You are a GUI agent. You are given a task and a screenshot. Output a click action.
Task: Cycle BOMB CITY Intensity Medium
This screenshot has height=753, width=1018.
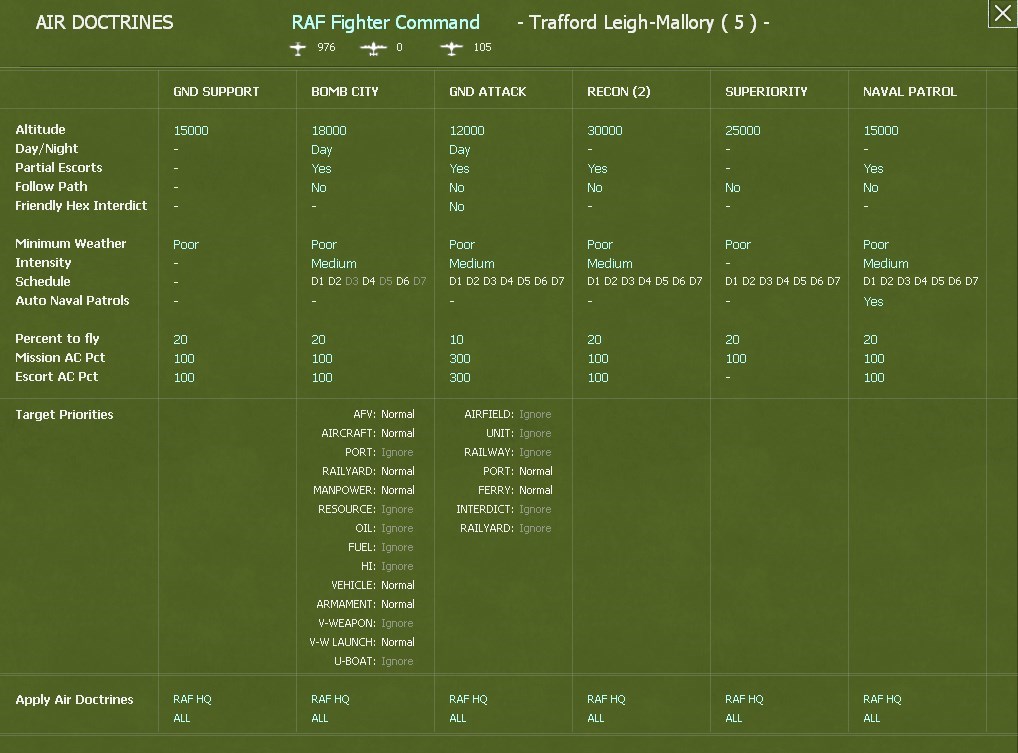click(x=334, y=264)
